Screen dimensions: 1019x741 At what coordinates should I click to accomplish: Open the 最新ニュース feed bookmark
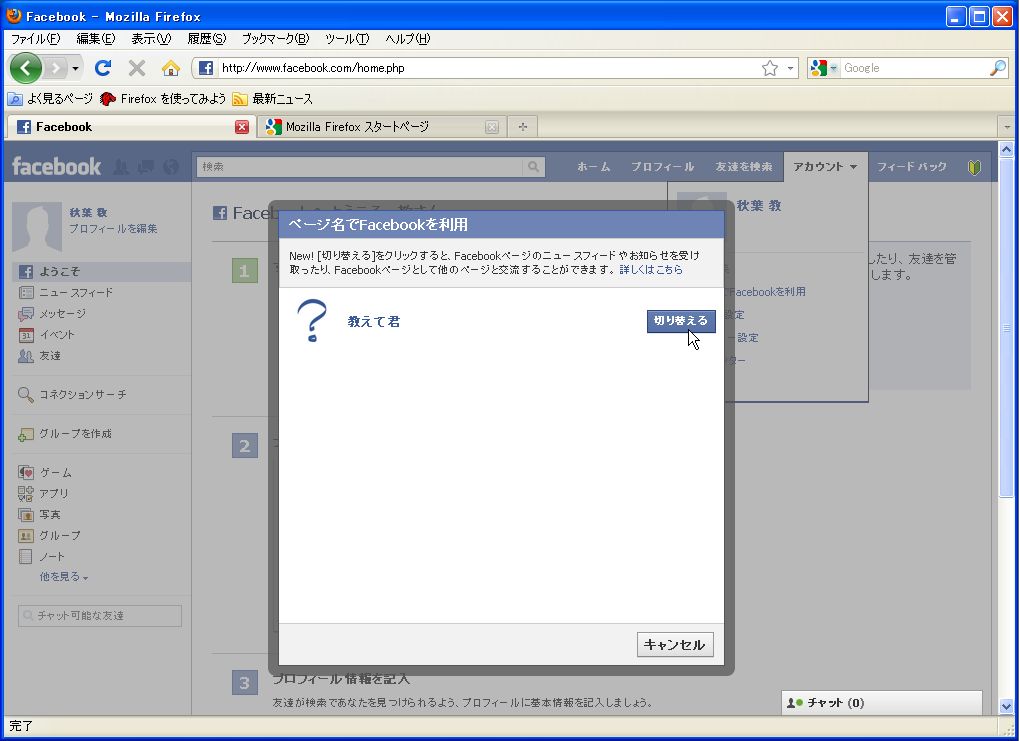pyautogui.click(x=273, y=99)
